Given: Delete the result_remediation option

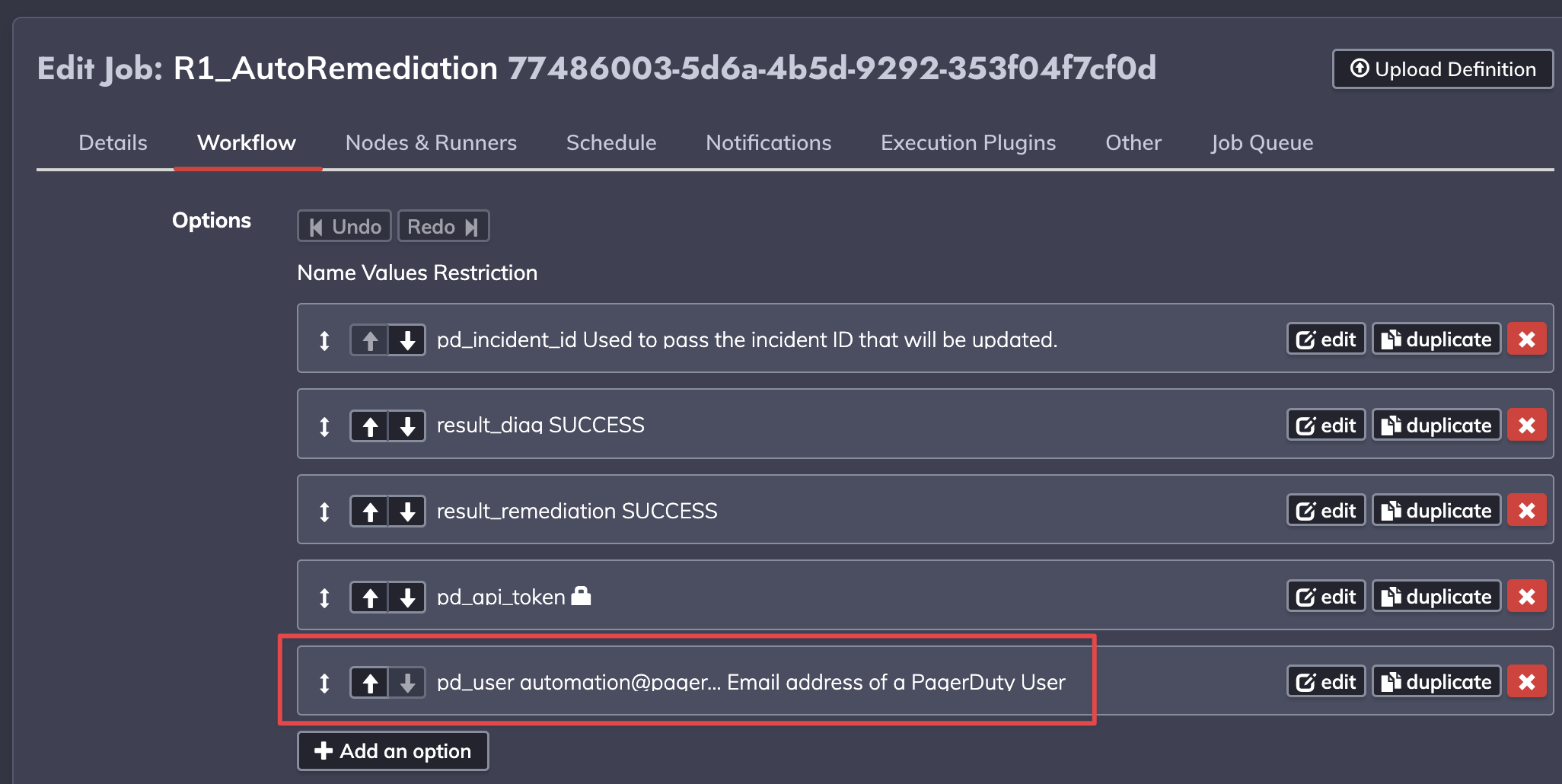Looking at the screenshot, I should [1527, 511].
